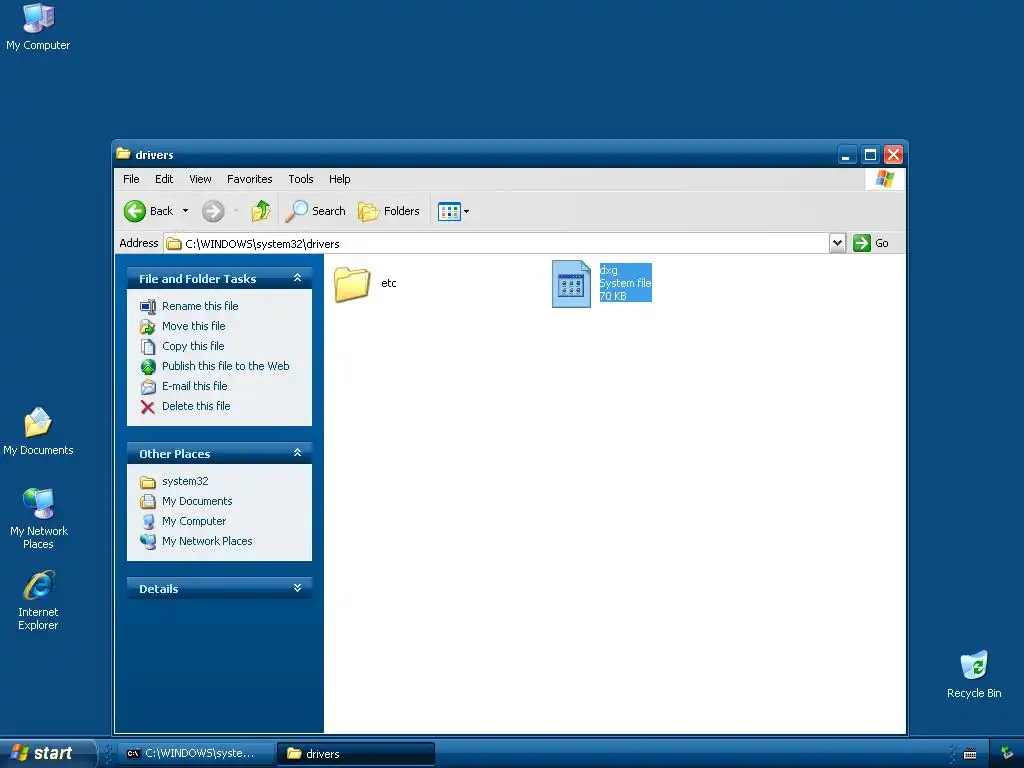Click Rename this file link

(200, 306)
